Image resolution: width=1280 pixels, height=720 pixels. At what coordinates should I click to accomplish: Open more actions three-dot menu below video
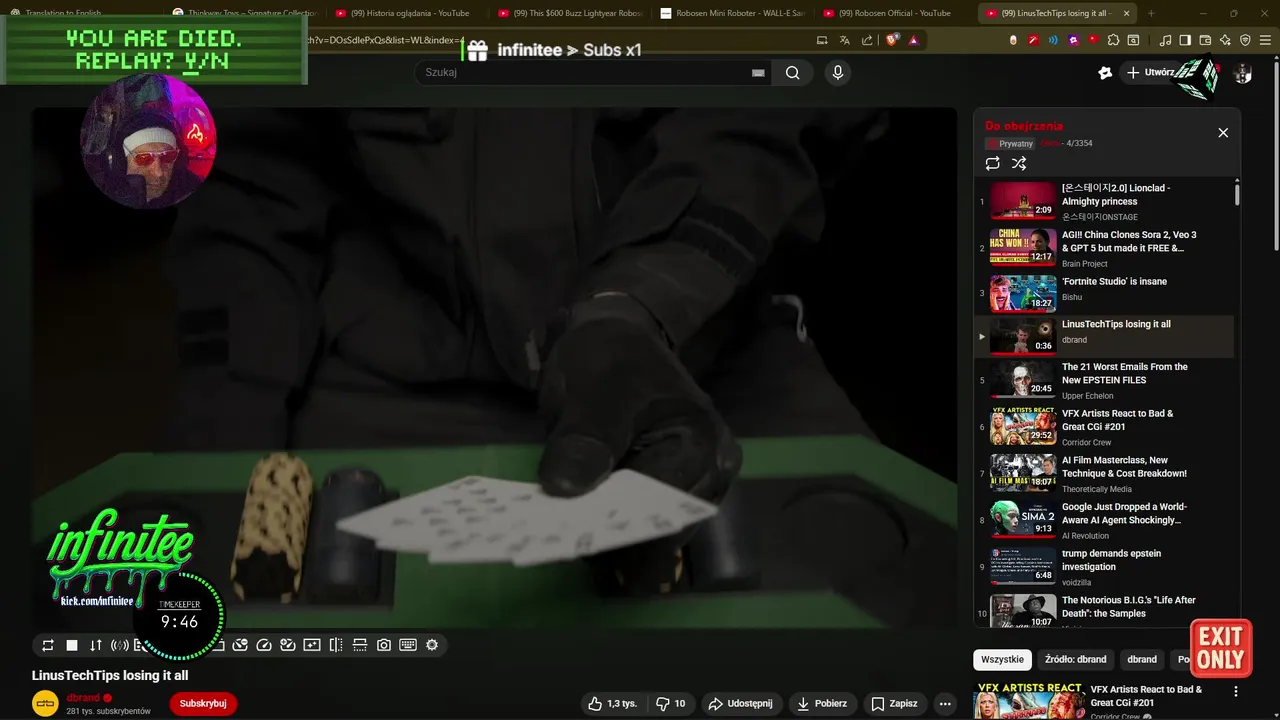(x=945, y=703)
